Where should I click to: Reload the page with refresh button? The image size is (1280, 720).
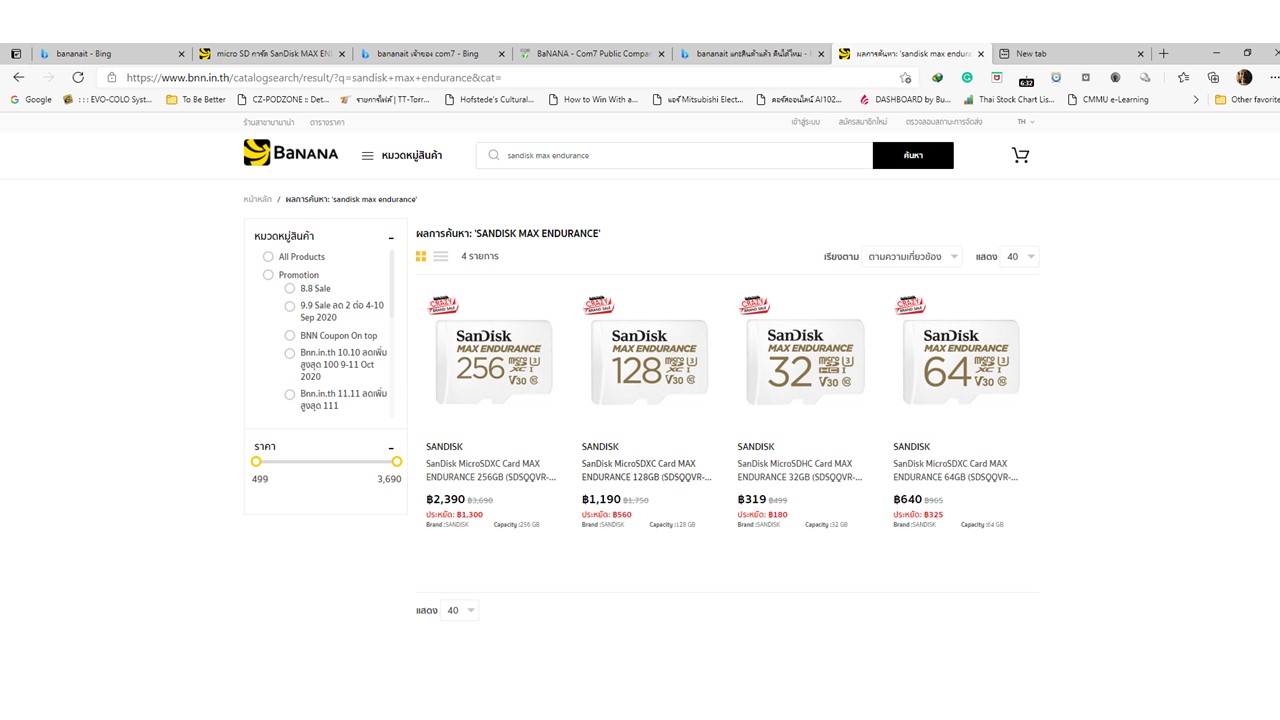tap(78, 77)
